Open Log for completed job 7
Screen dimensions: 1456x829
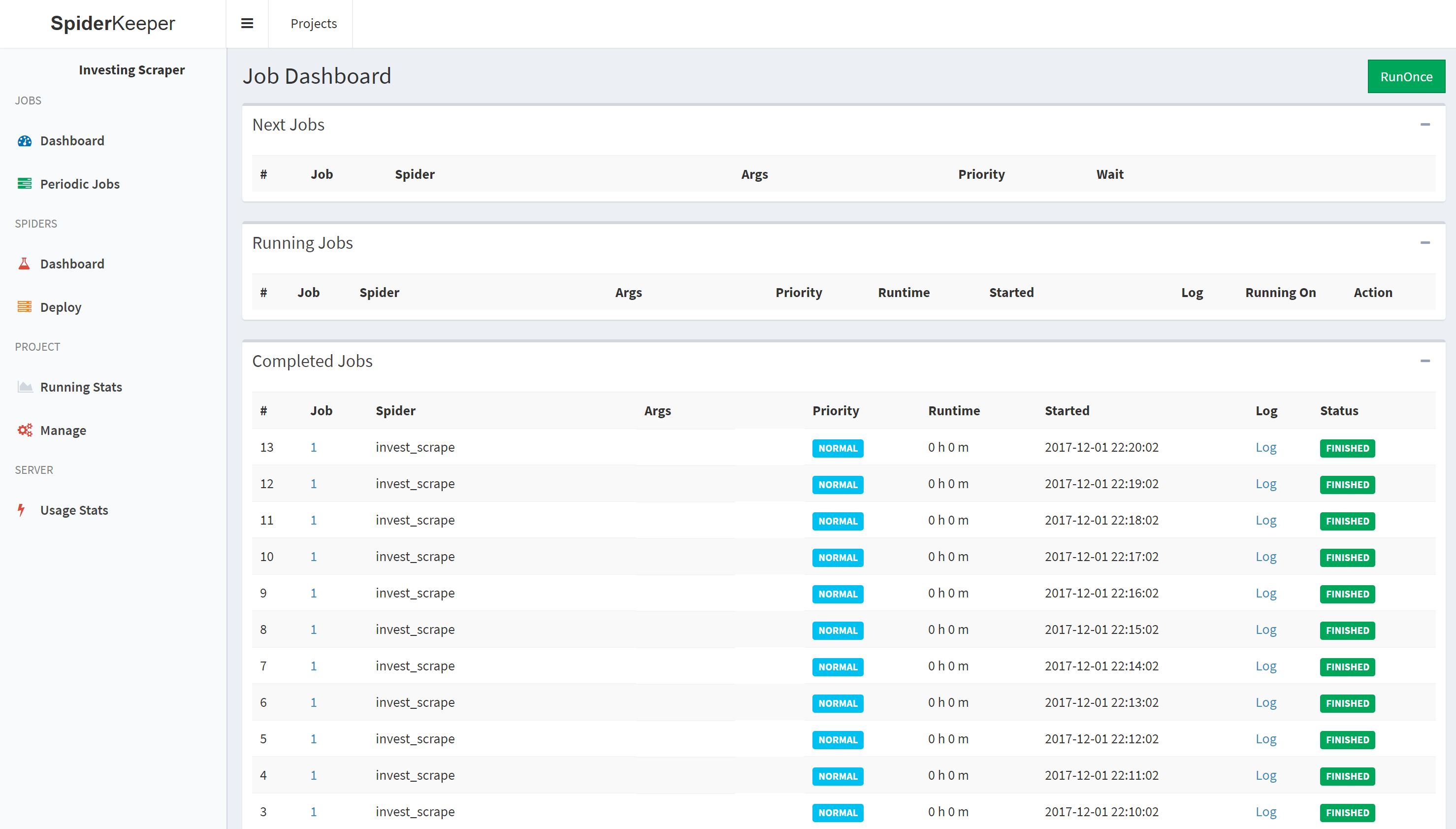[1266, 666]
